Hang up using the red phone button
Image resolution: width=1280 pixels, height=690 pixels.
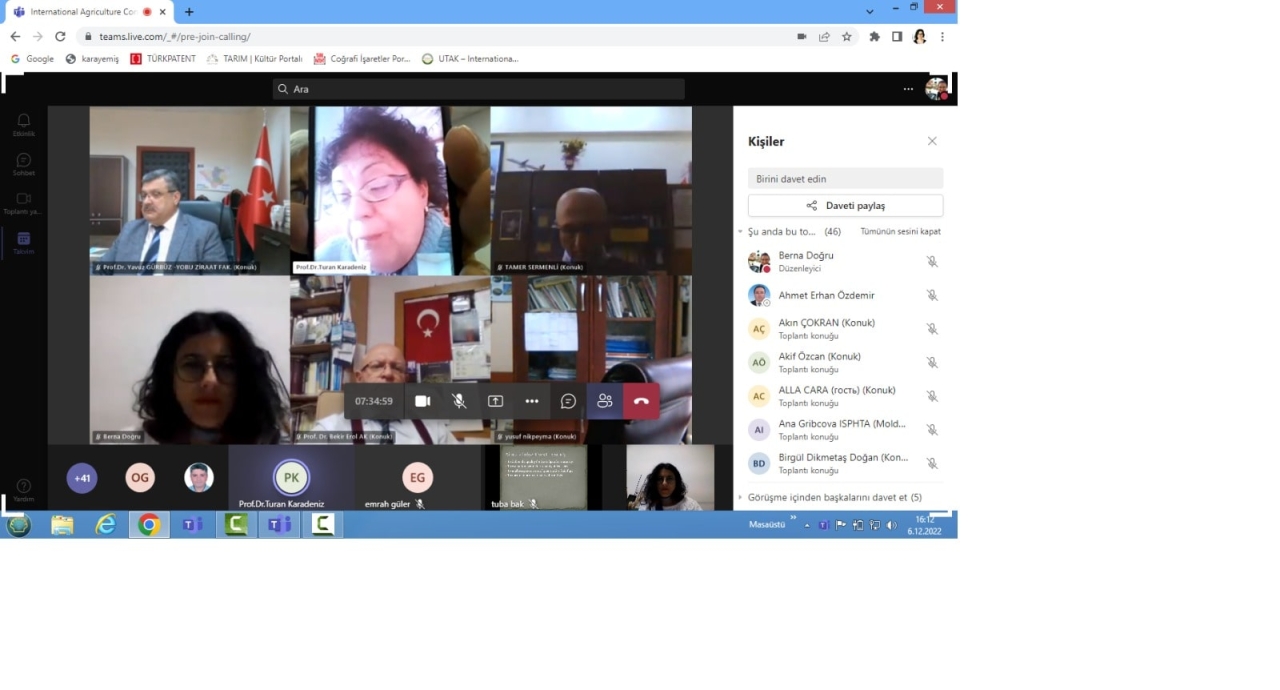pyautogui.click(x=641, y=401)
